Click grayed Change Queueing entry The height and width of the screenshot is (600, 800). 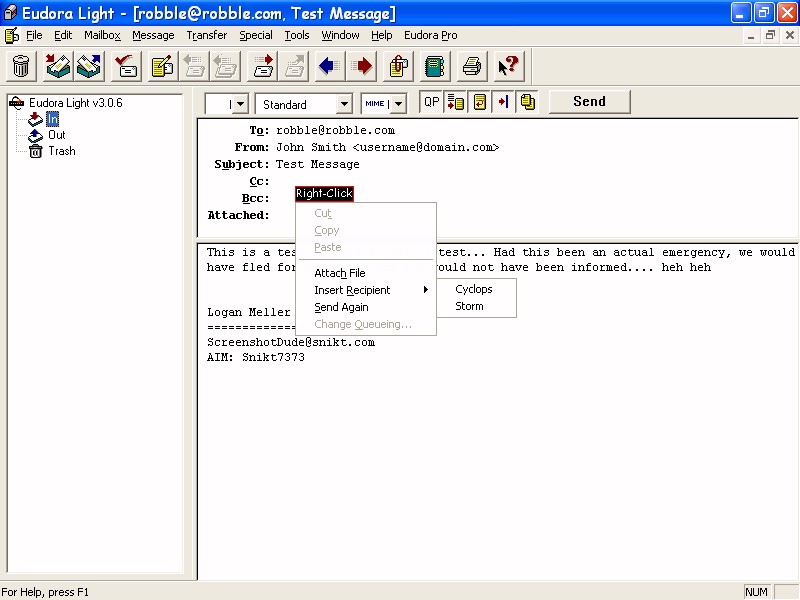point(366,324)
